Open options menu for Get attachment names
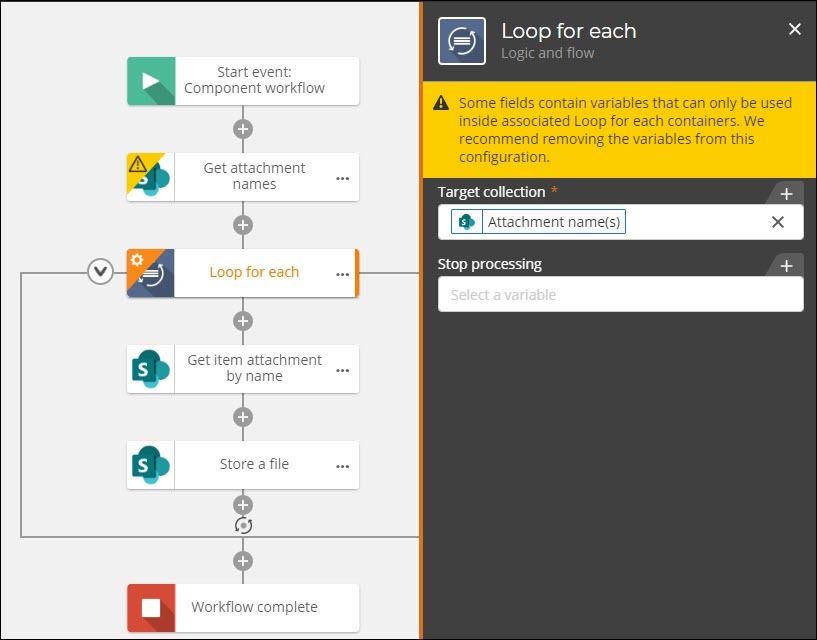Image resolution: width=817 pixels, height=640 pixels. point(342,178)
